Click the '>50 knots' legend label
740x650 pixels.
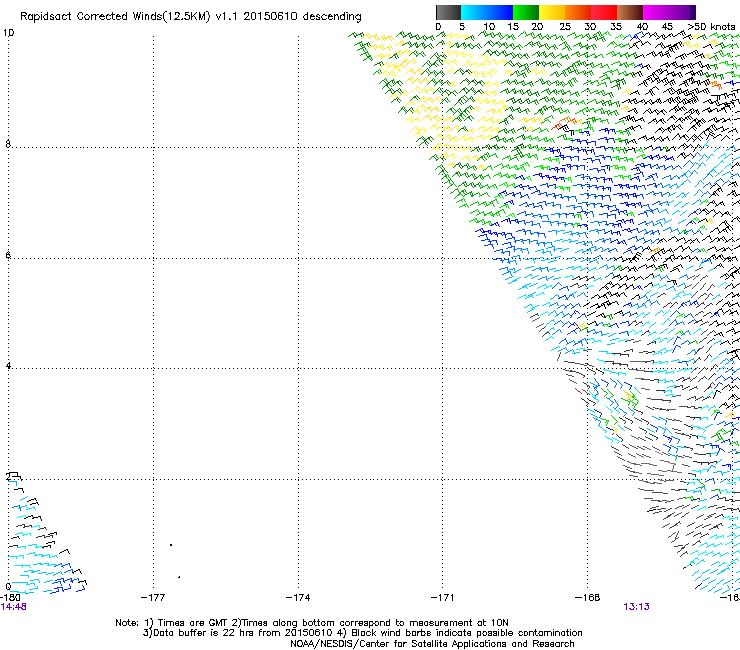tap(711, 27)
